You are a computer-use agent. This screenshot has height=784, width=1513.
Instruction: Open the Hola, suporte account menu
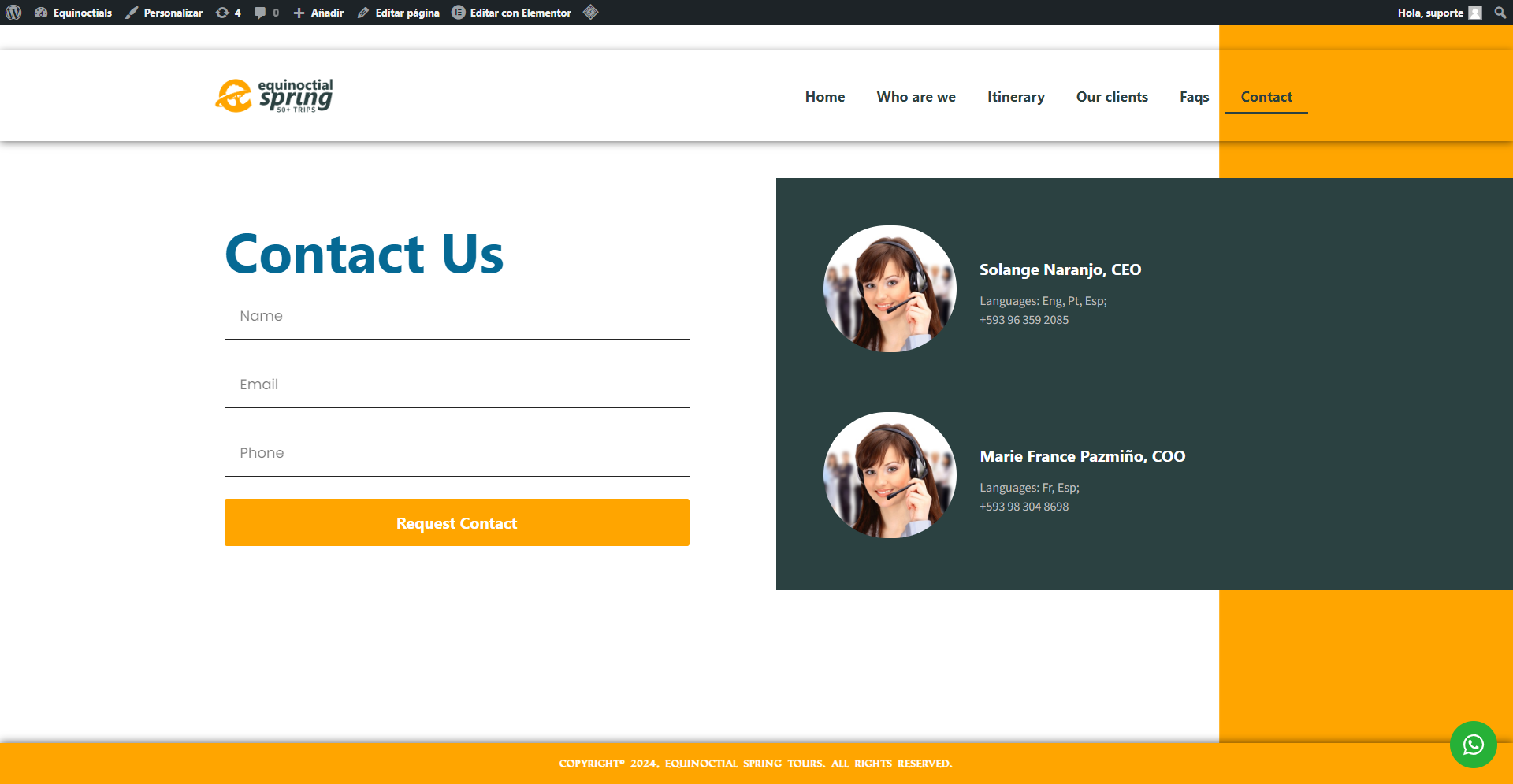point(1429,13)
